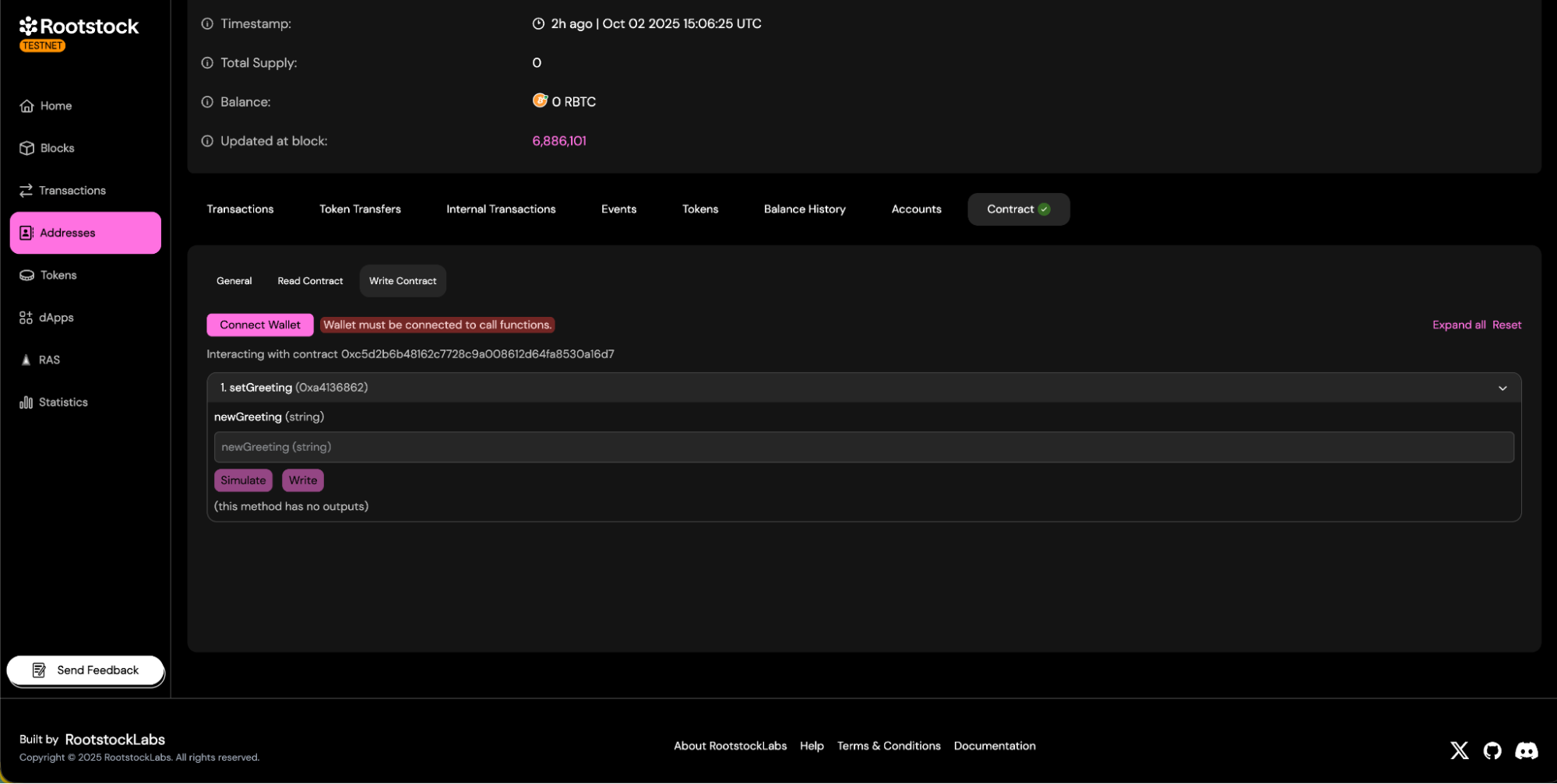Click the Send Feedback button
The width and height of the screenshot is (1557, 784).
click(x=86, y=670)
